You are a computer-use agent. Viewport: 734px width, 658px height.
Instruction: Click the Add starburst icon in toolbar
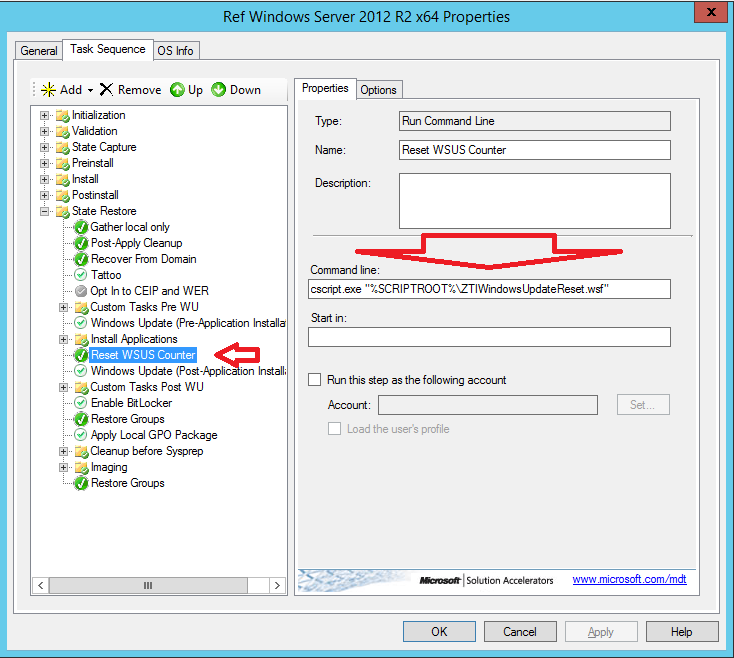(x=47, y=90)
